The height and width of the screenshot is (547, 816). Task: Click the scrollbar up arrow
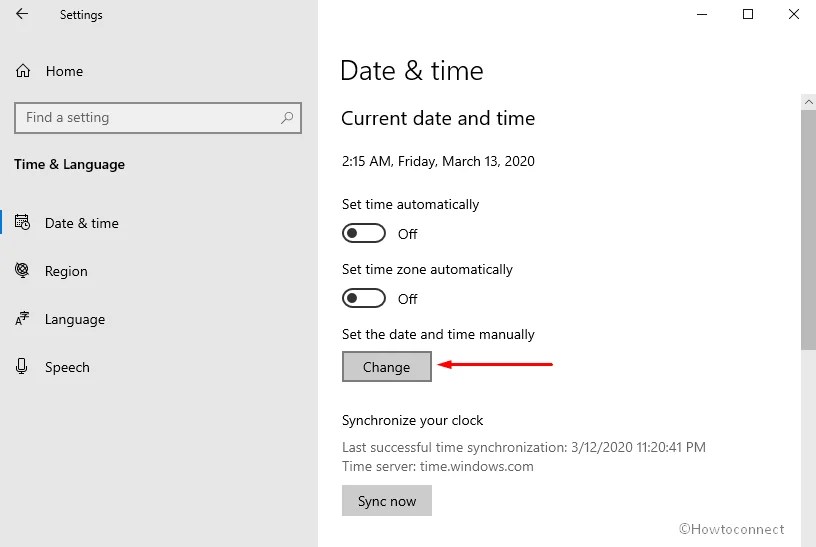(x=808, y=102)
